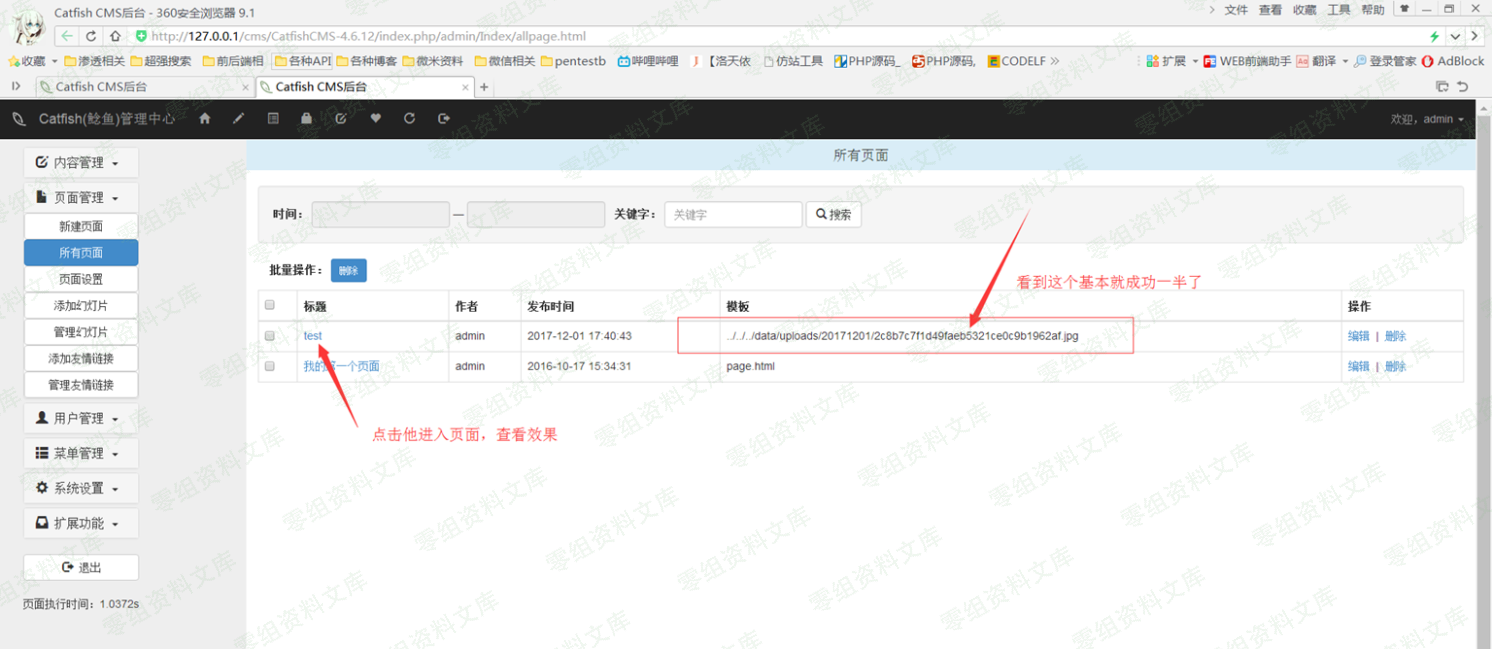Click the pencil write icon in navbar
Image resolution: width=1492 pixels, height=649 pixels.
click(x=238, y=119)
